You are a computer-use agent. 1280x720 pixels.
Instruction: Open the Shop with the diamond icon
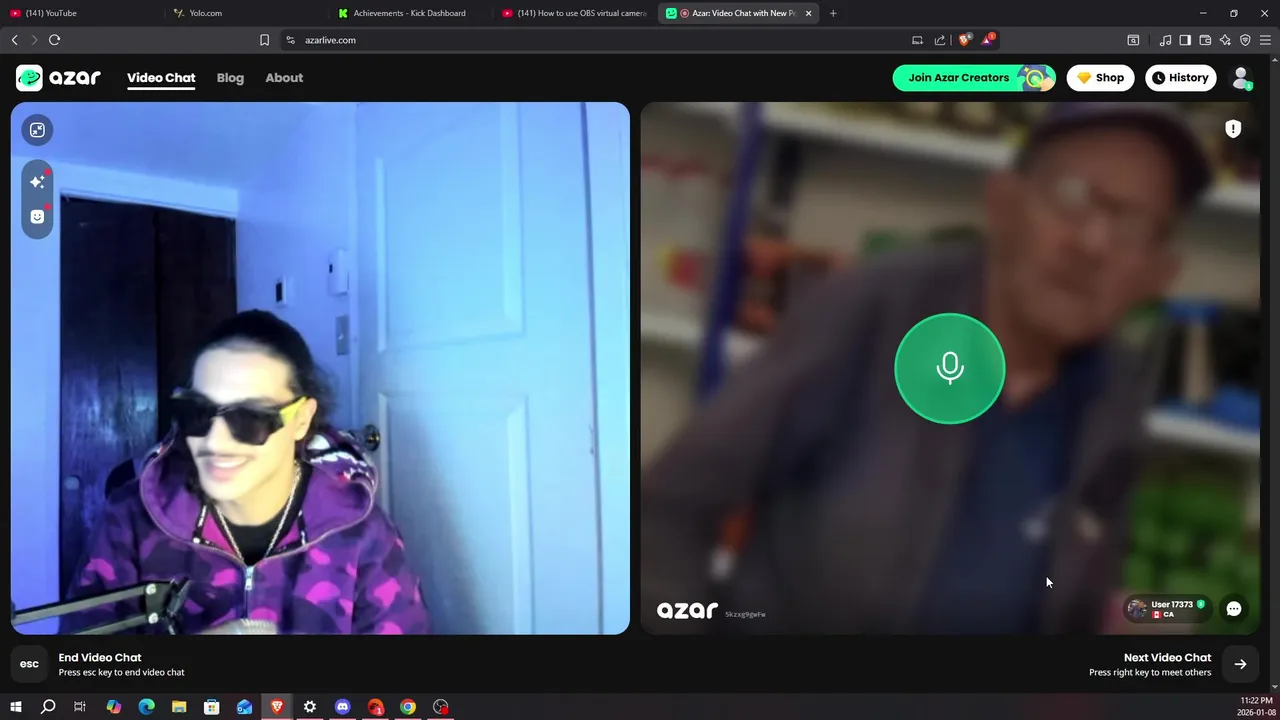[x=1100, y=78]
